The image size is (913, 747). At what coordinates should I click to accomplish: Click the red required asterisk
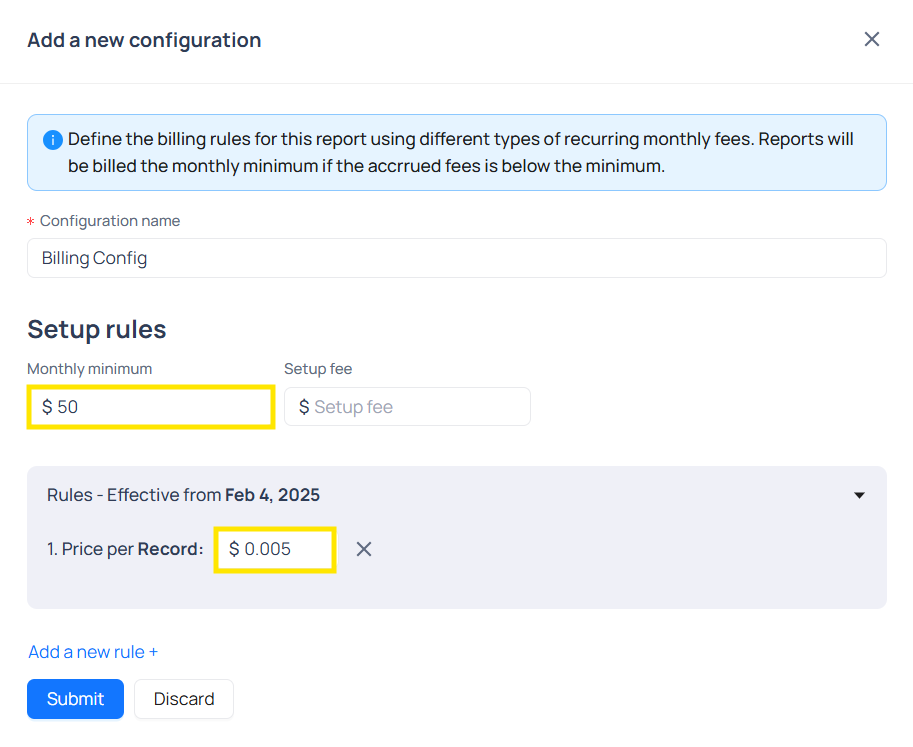31,221
